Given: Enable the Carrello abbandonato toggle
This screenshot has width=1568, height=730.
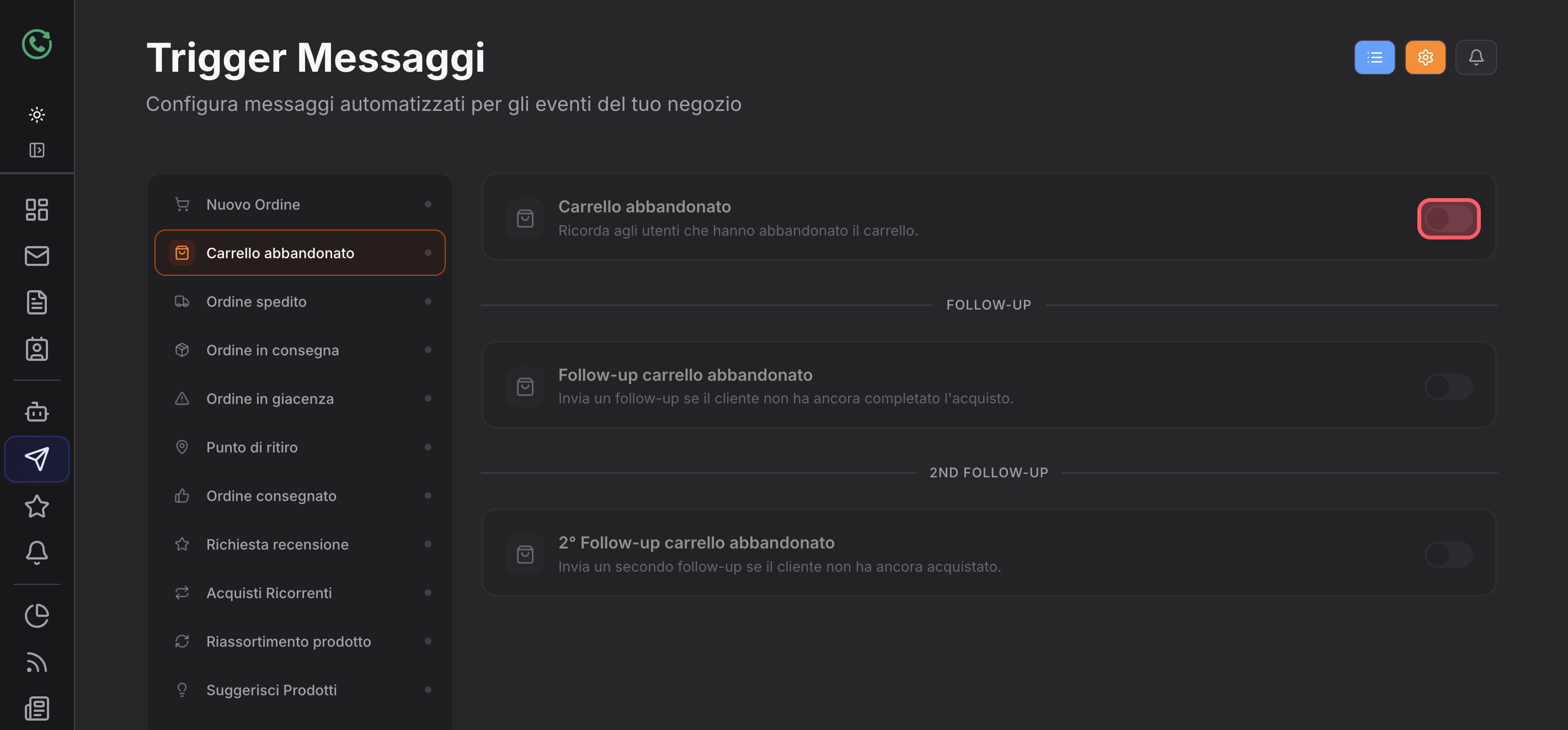Looking at the screenshot, I should [1448, 219].
